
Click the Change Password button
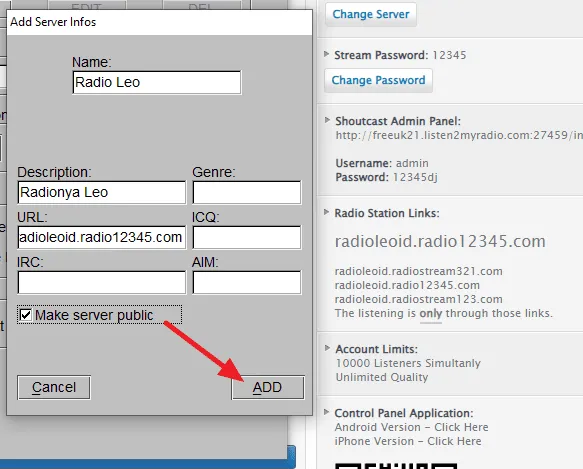pos(378,80)
